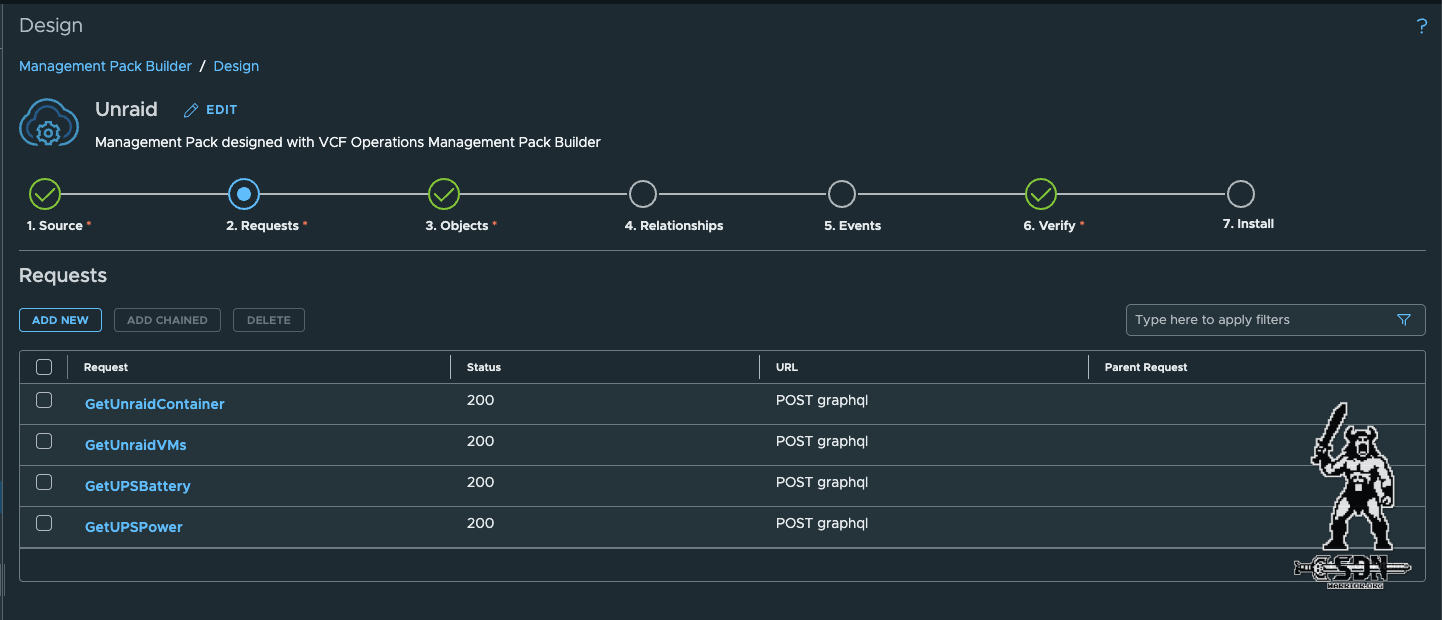The image size is (1442, 620).
Task: Jump to the Events step circle
Action: coord(842,194)
